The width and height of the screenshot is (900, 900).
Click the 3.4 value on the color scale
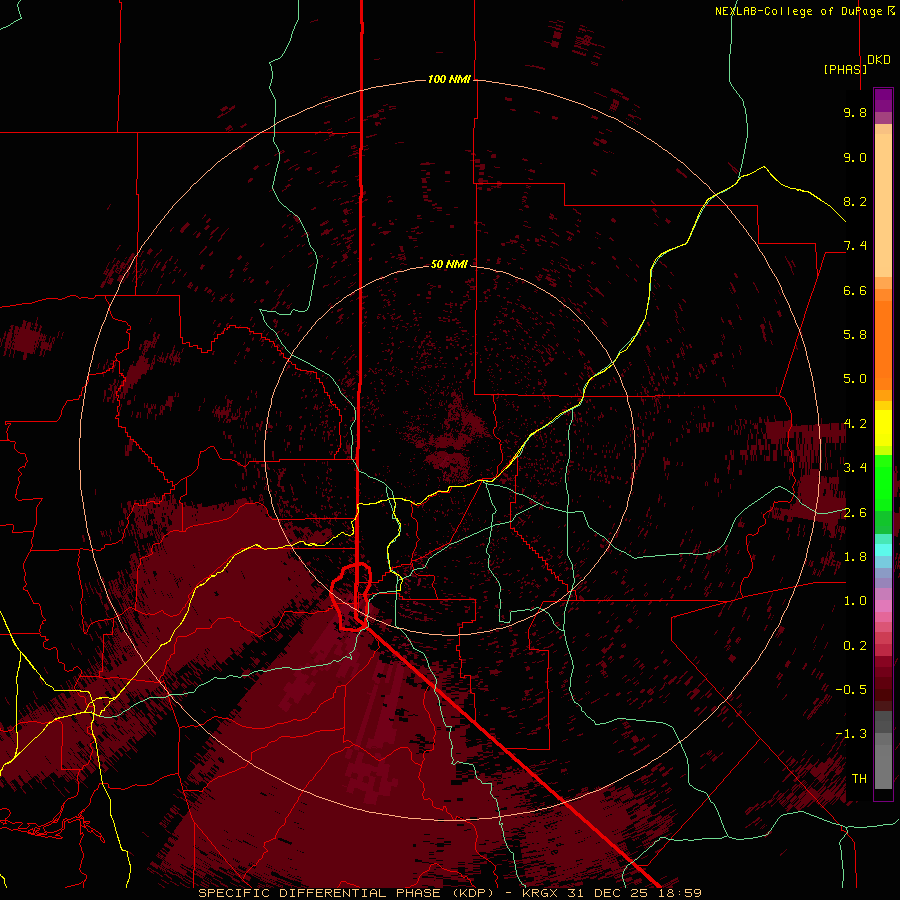855,468
